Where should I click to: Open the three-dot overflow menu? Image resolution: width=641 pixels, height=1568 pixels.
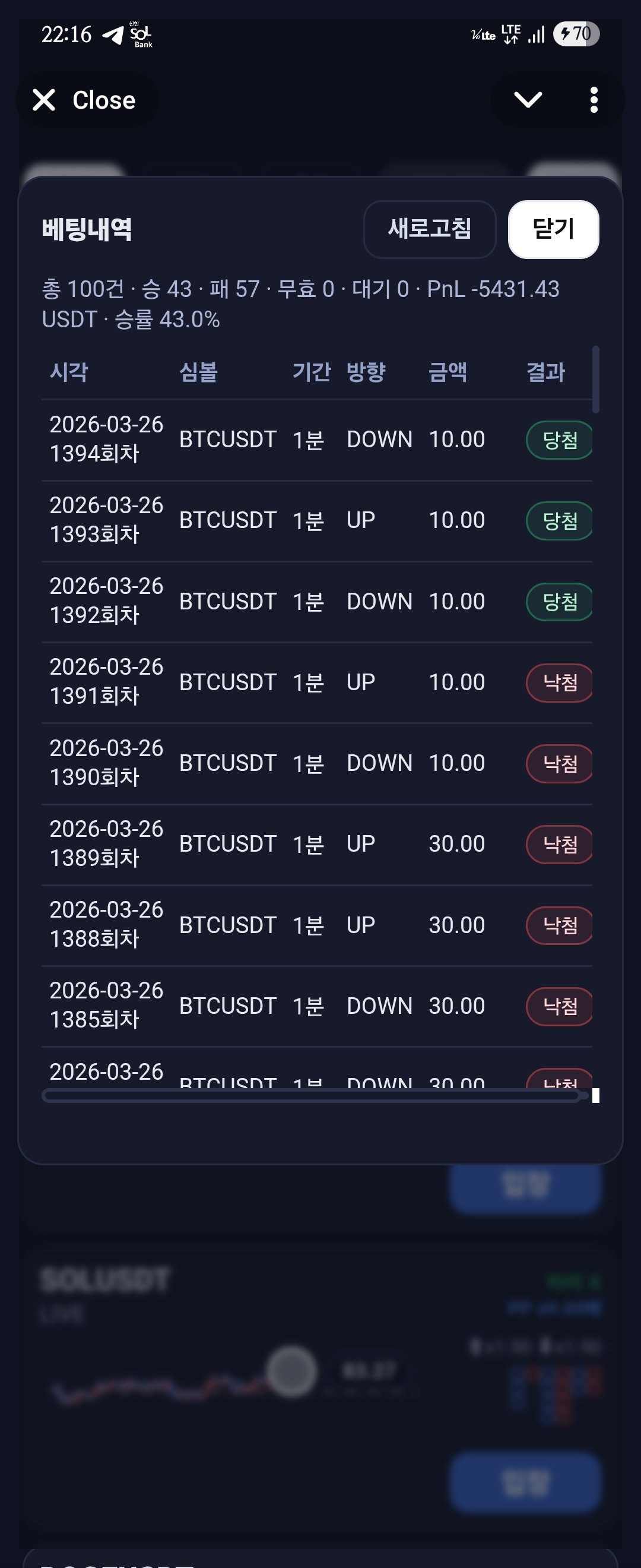(x=594, y=100)
